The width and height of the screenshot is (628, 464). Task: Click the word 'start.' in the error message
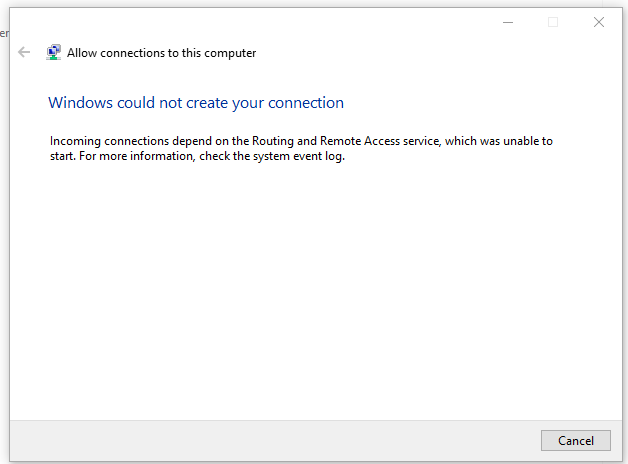click(x=63, y=156)
